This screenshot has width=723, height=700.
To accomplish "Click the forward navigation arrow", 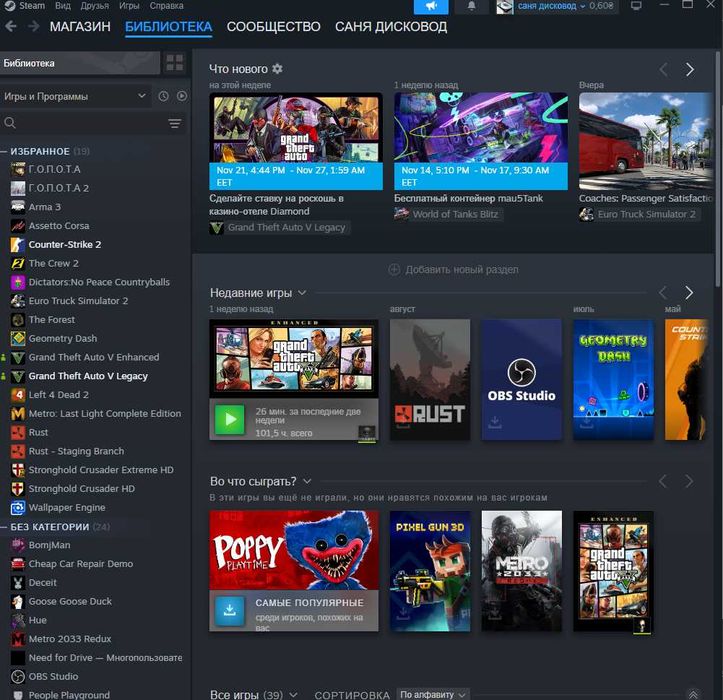I will click(x=33, y=26).
